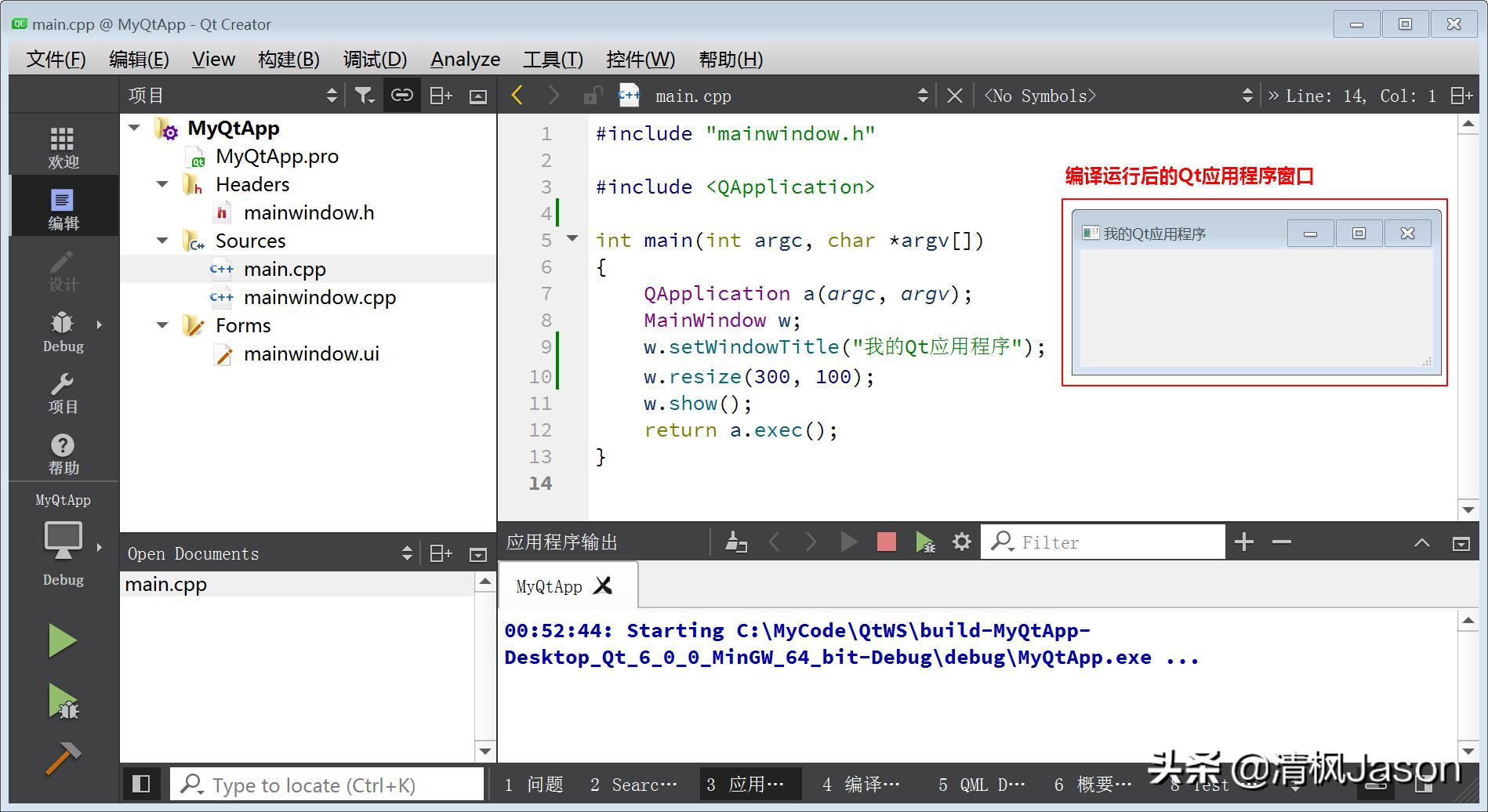Open the 调试(D) menu
1488x812 pixels.
tap(375, 59)
